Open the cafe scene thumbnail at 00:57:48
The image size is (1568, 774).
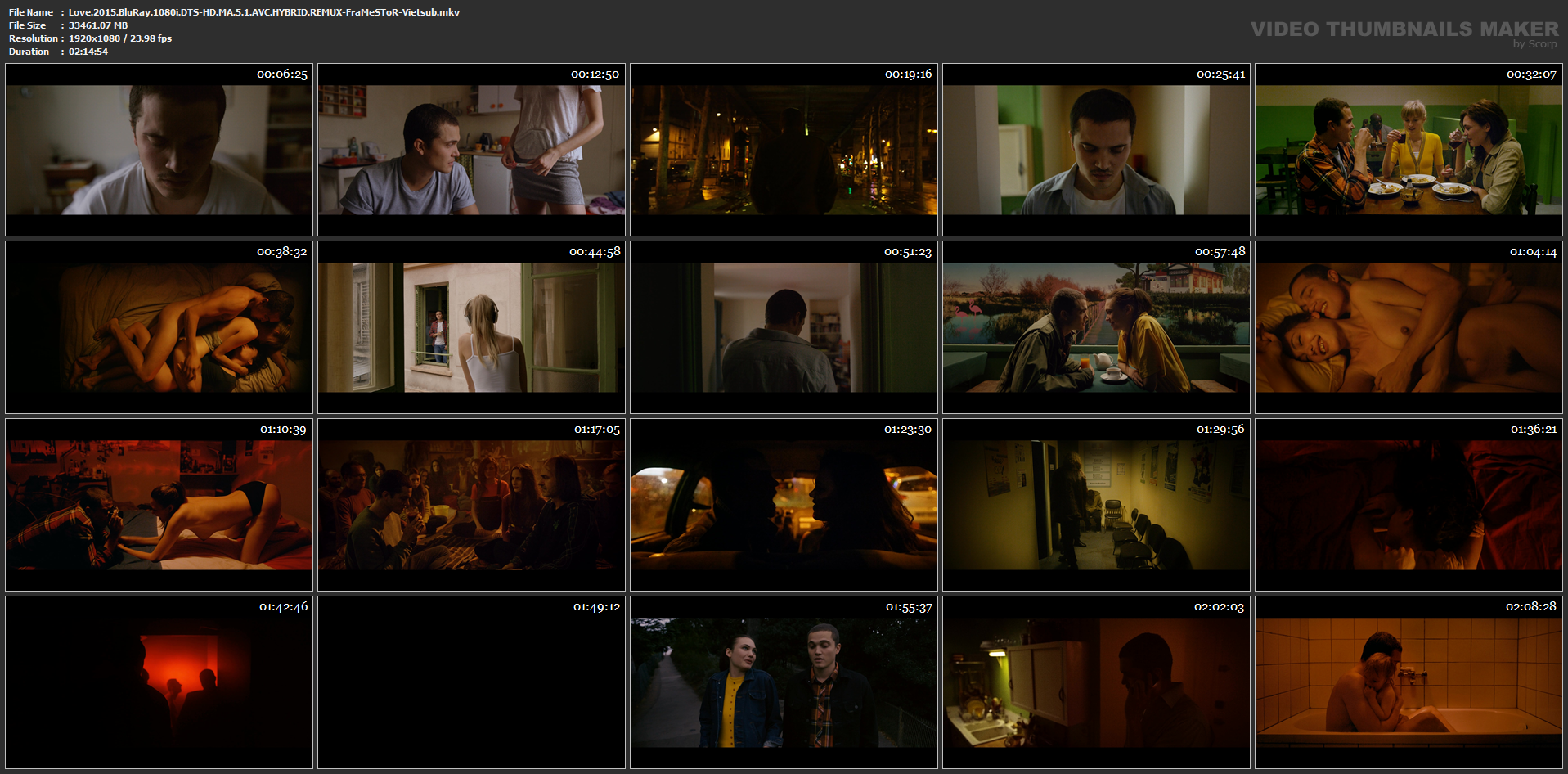(1096, 327)
